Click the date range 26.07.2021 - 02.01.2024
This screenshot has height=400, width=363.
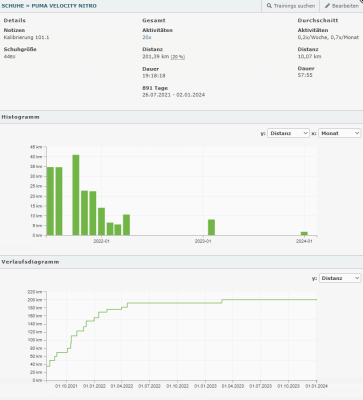(174, 95)
